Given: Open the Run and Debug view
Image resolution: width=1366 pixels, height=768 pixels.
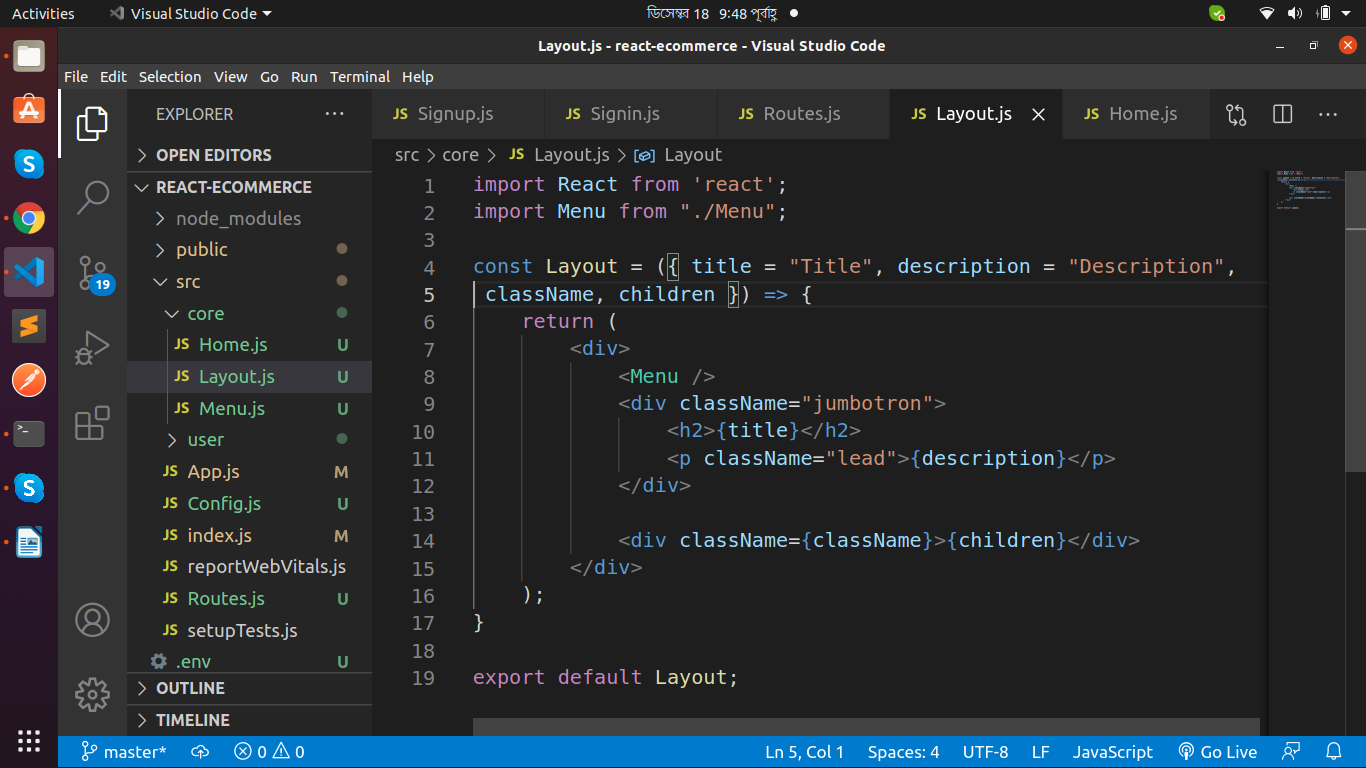Looking at the screenshot, I should [x=92, y=348].
